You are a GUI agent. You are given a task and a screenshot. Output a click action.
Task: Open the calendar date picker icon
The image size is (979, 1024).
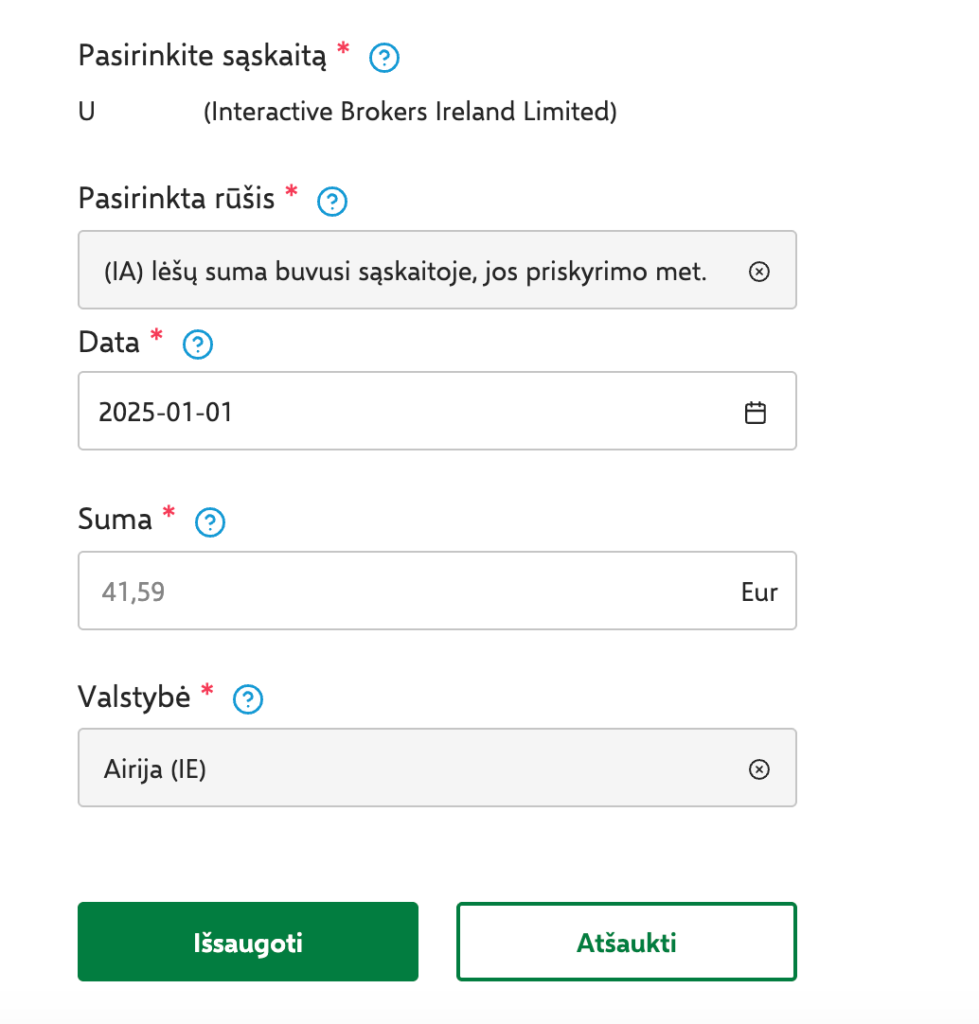(x=755, y=412)
